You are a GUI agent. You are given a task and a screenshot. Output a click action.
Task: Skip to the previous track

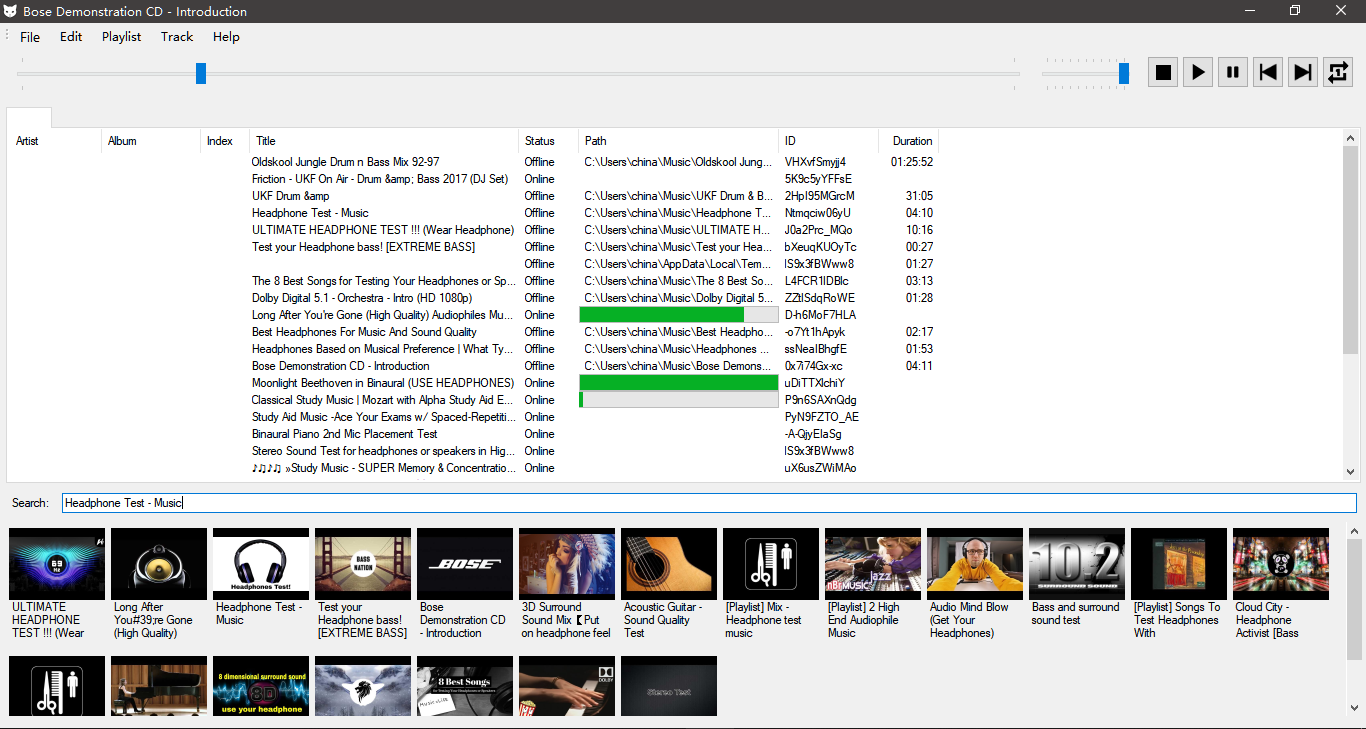click(x=1268, y=72)
